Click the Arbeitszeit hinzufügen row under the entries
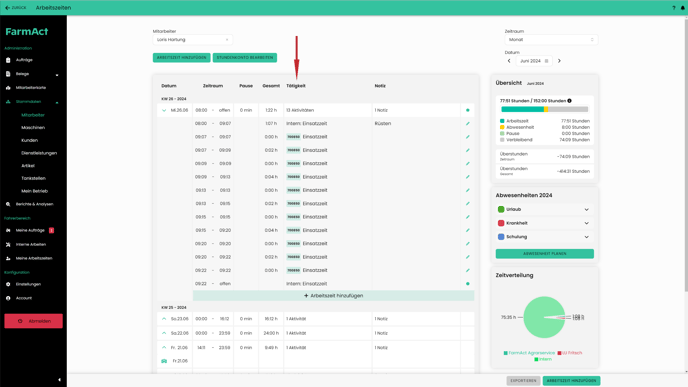Screen dimensions: 688x387 coord(333,296)
